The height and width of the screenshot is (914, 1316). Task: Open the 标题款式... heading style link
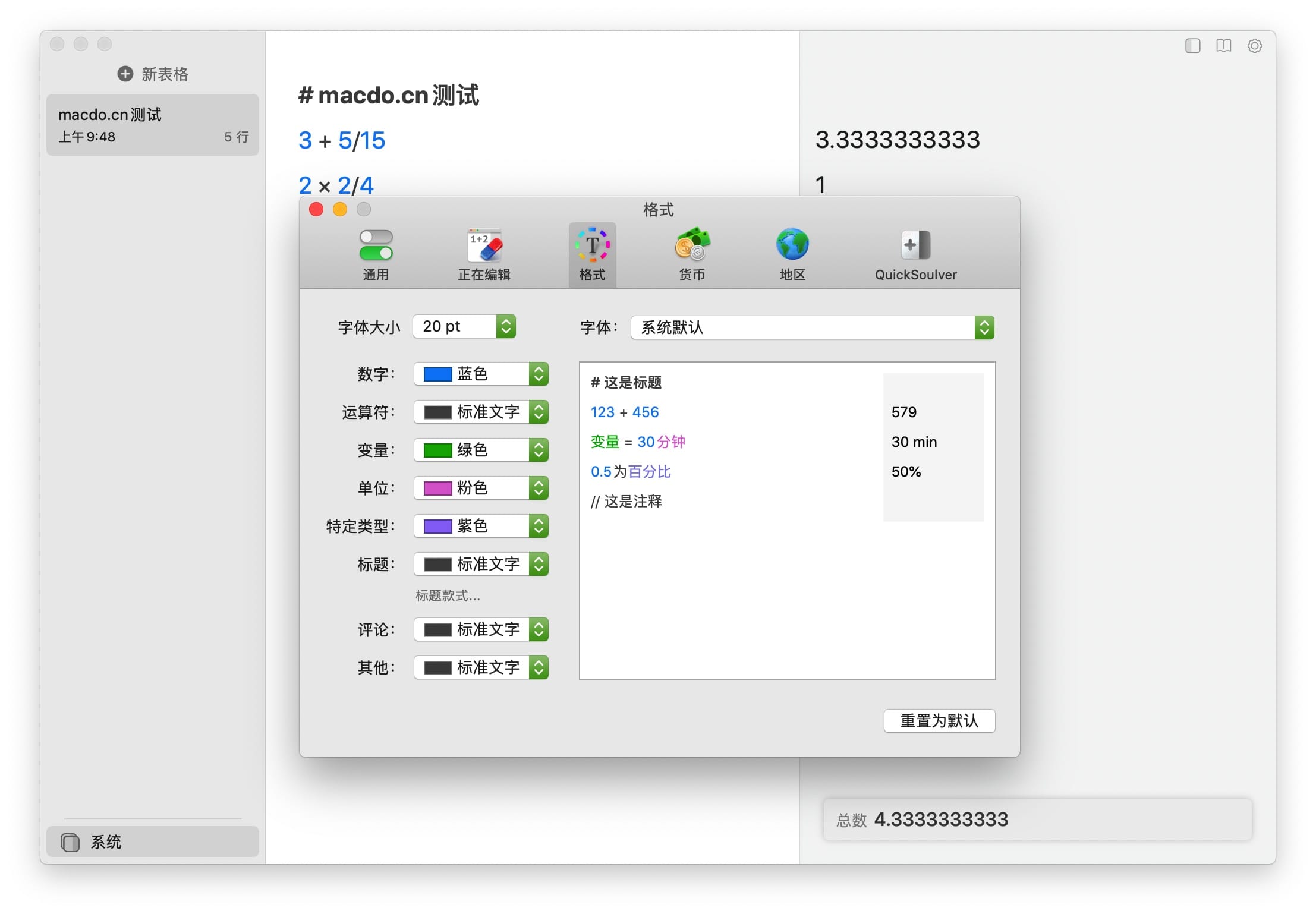click(448, 595)
